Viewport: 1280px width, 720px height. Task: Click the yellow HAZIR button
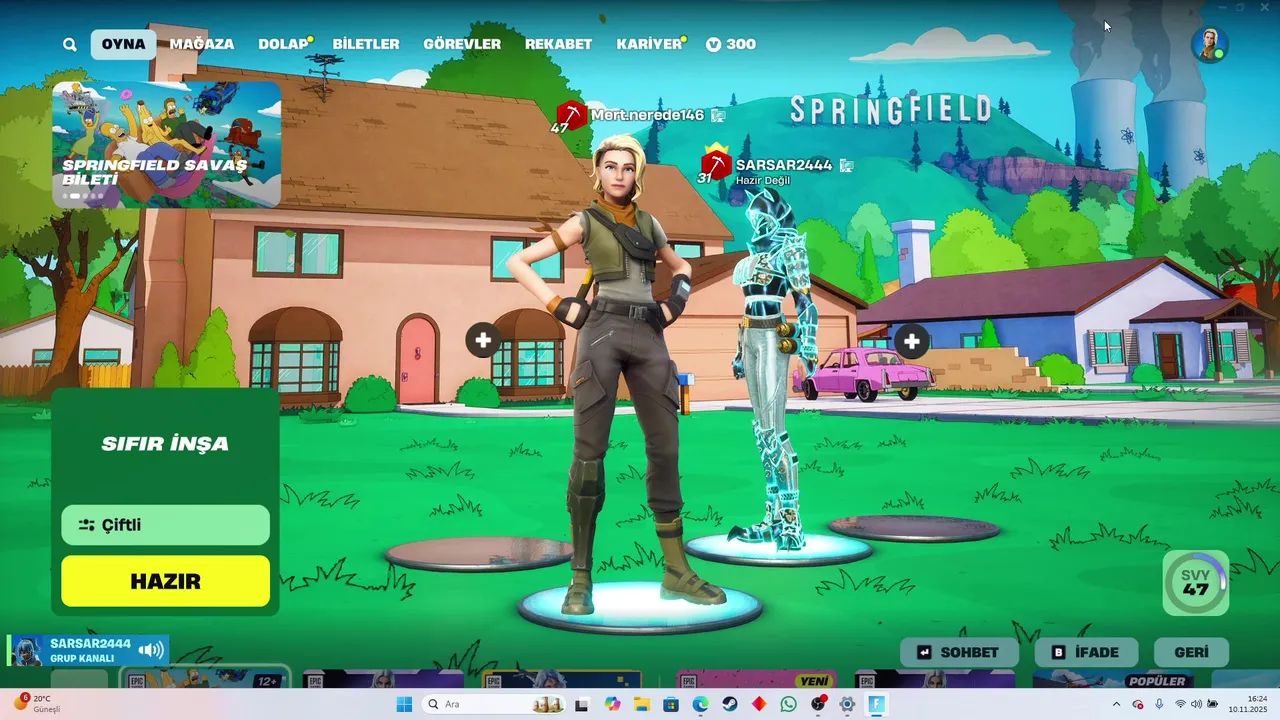[165, 581]
